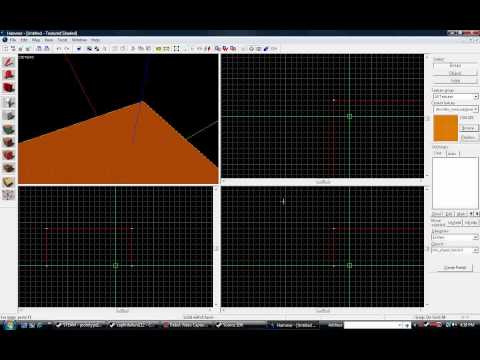Select the Apply Overlays tool
This screenshot has height=360, width=480.
pos(9,168)
